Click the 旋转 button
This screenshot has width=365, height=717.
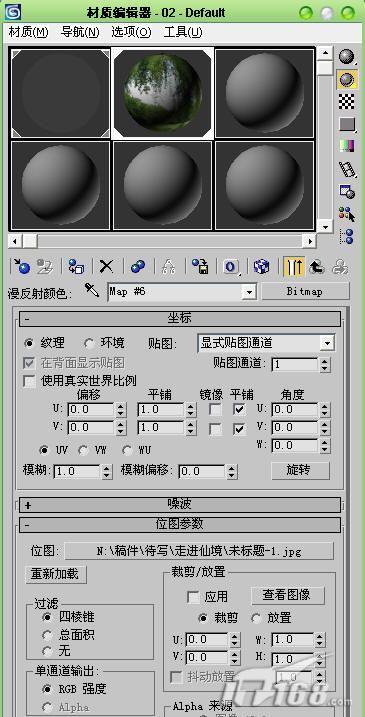click(301, 471)
